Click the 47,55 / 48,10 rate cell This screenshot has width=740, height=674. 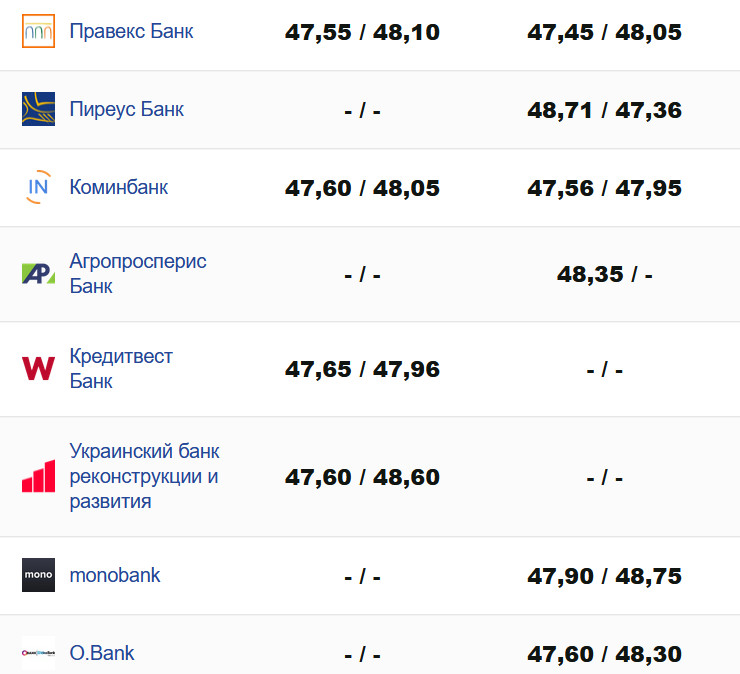tap(362, 32)
